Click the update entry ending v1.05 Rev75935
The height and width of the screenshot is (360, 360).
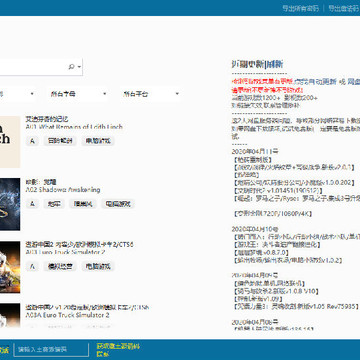(296, 307)
